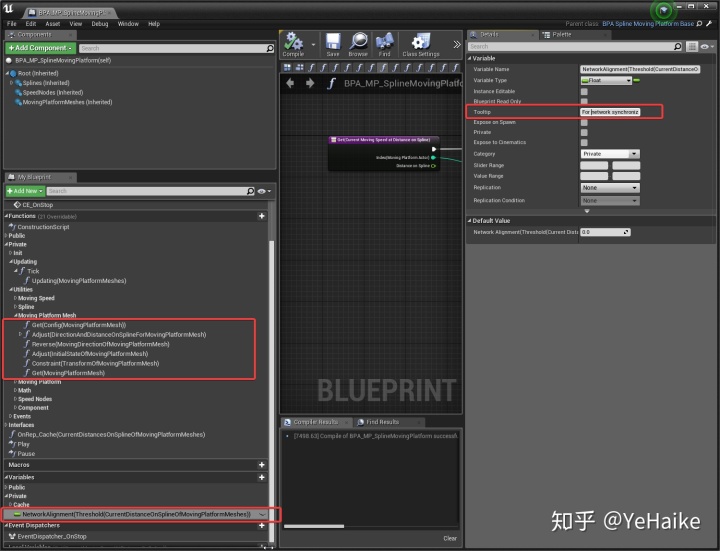Image resolution: width=720 pixels, height=551 pixels.
Task: Expand advanced Variable properties arrow
Action: click(587, 211)
